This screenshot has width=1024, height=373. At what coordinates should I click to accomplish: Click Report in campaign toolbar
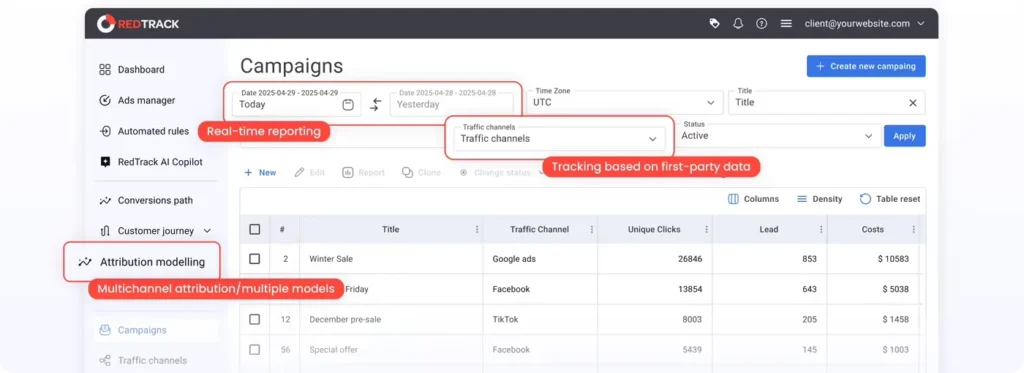point(364,172)
